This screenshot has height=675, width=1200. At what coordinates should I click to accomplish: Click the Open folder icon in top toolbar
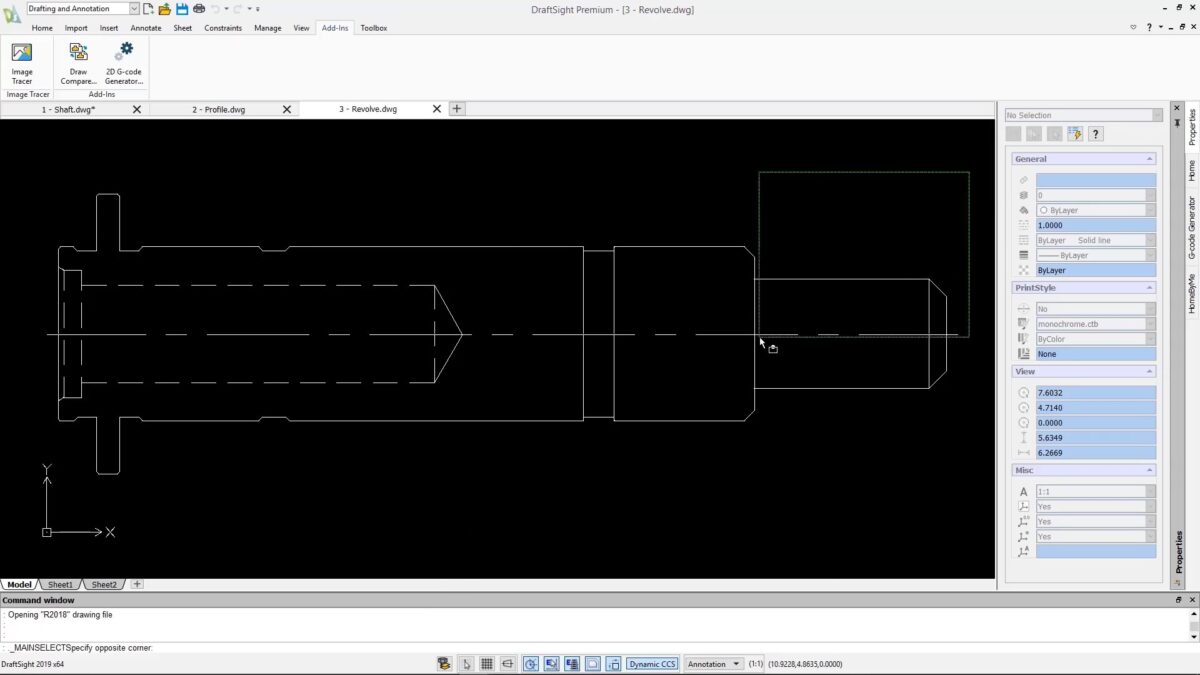(x=165, y=9)
